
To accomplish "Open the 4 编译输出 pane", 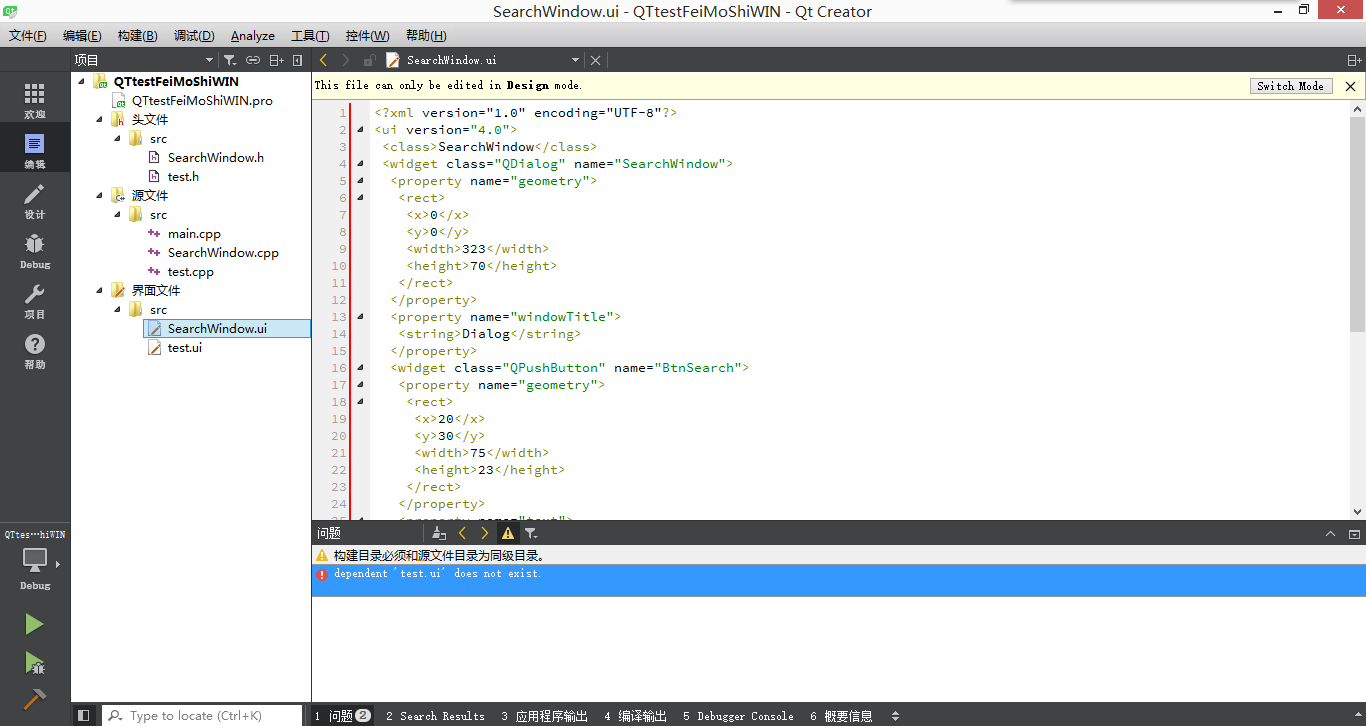I will click(x=635, y=716).
